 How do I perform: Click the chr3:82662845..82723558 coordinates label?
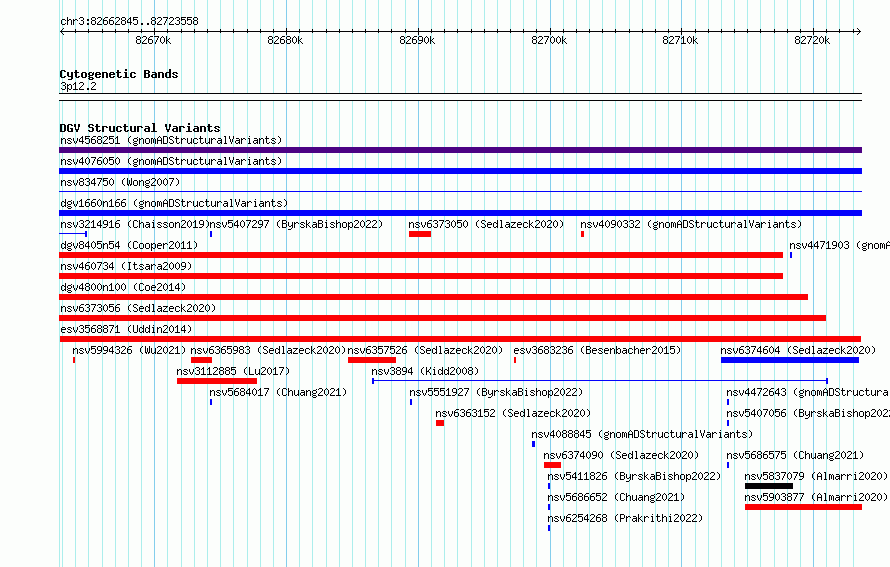tap(129, 21)
